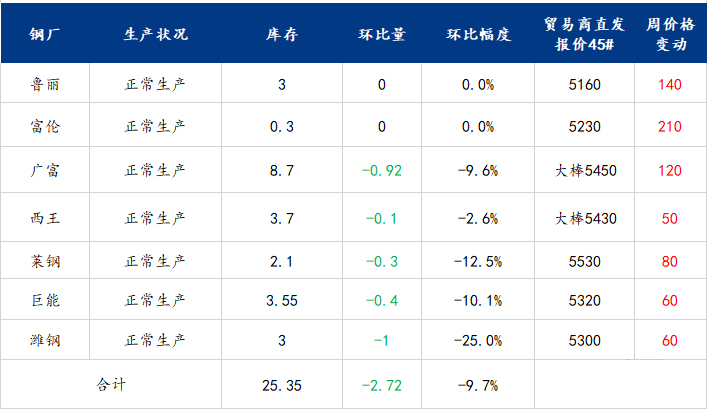Click the 环比幅度 header cell
The width and height of the screenshot is (708, 410).
478,34
